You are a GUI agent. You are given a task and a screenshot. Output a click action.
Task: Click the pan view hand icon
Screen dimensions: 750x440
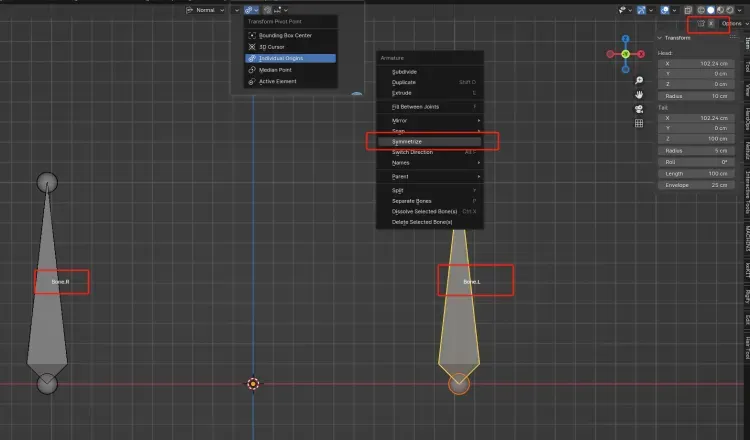click(x=639, y=95)
